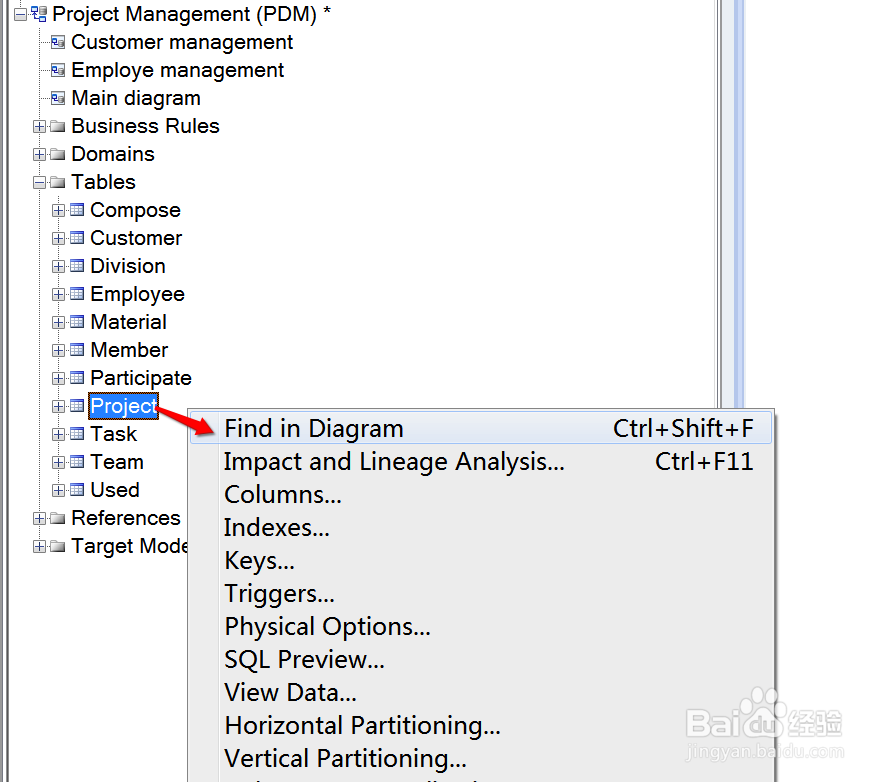Select the Participate table label
This screenshot has height=782, width=894.
141,378
